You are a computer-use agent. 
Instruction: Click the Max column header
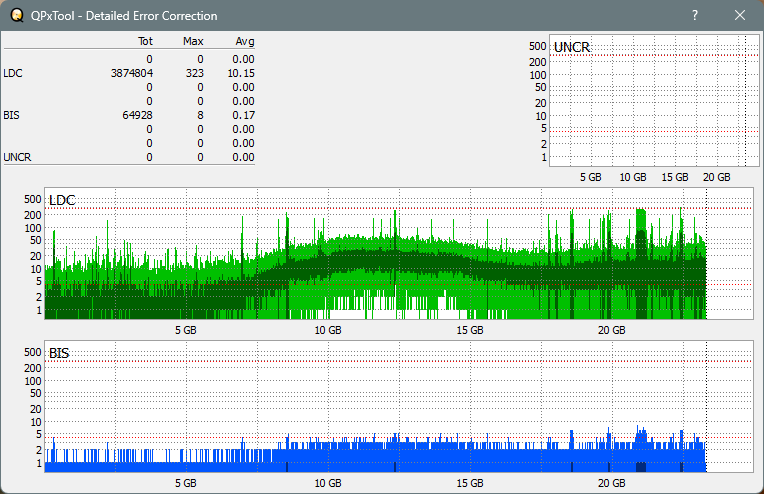tap(193, 41)
